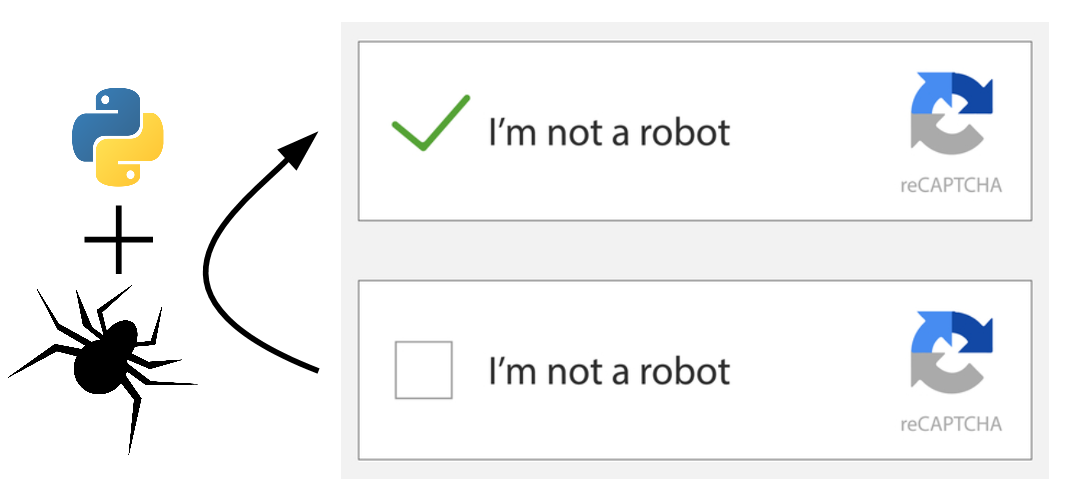
Task: Click the I'm not a robot text in lower box
Action: 609,371
